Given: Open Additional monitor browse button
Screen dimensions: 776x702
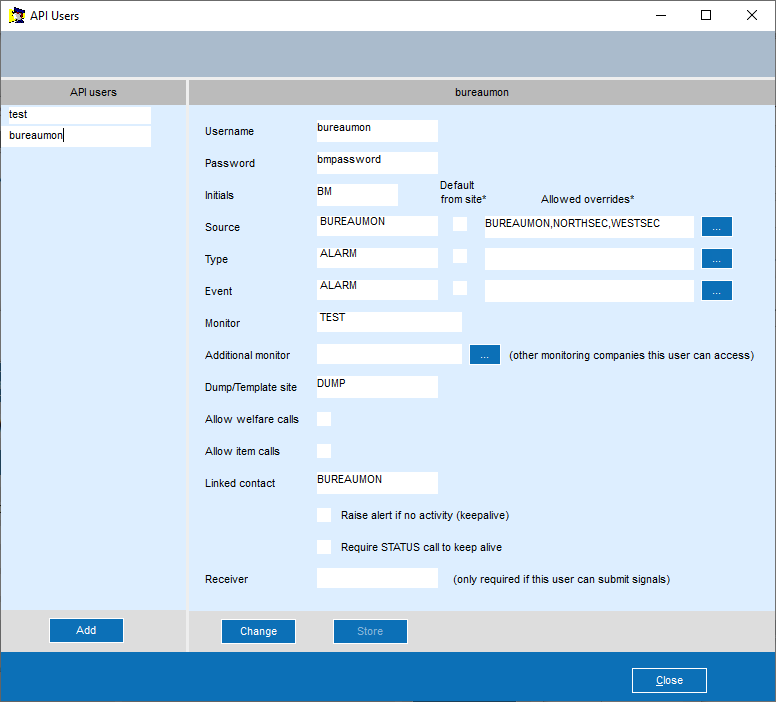Looking at the screenshot, I should pos(485,354).
